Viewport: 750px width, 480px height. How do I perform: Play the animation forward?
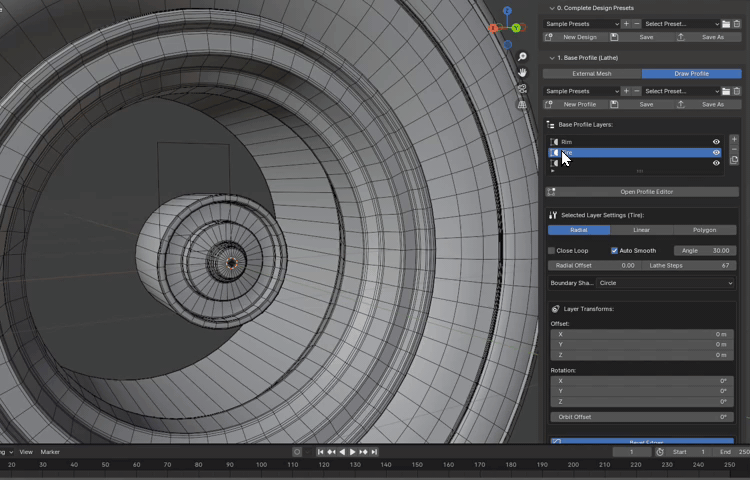[x=353, y=452]
